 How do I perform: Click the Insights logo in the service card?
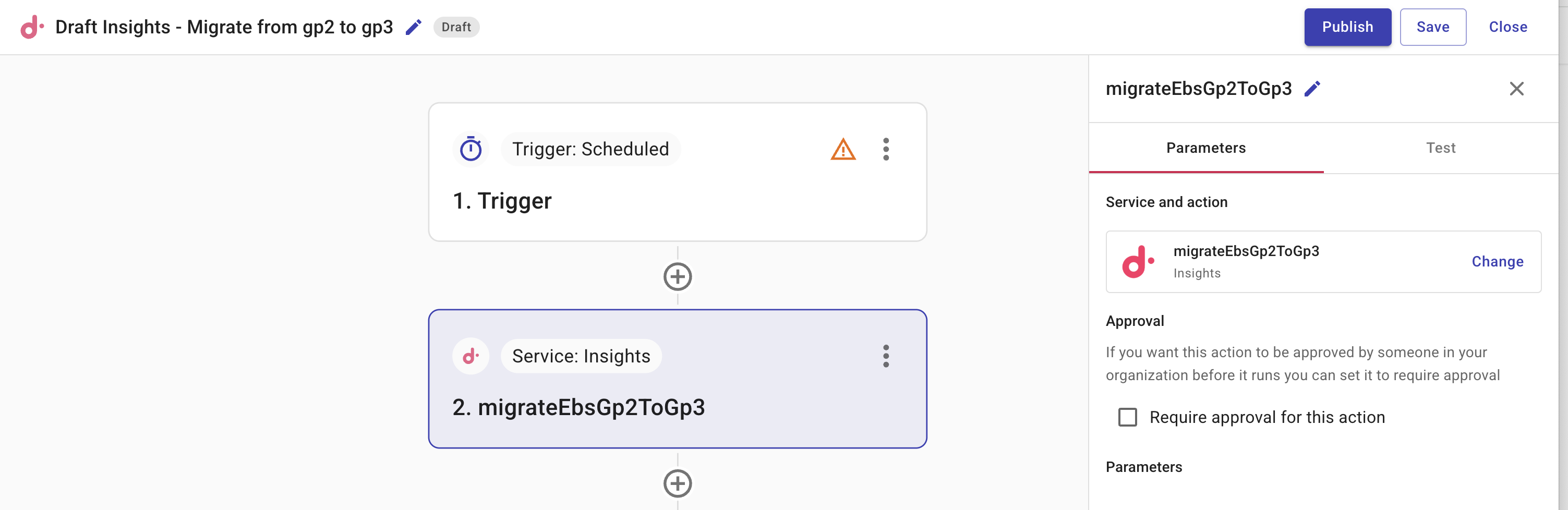click(1138, 262)
